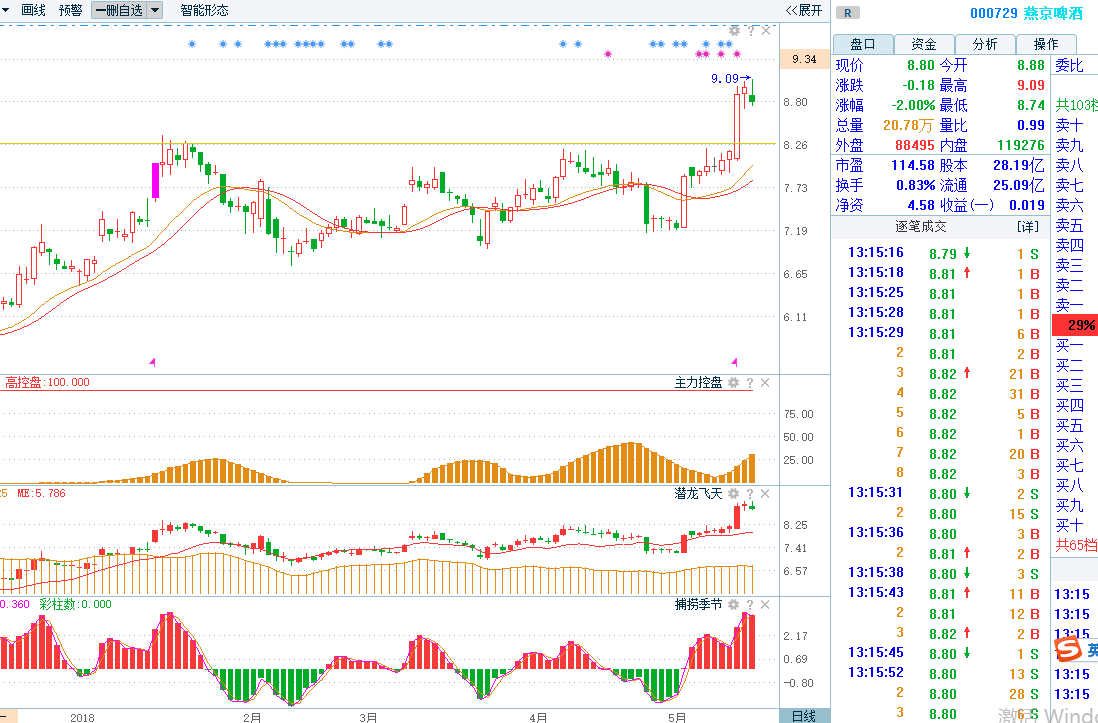Click the 画线 drawing tool menu
Viewport: 1098px width, 723px height.
[33, 10]
